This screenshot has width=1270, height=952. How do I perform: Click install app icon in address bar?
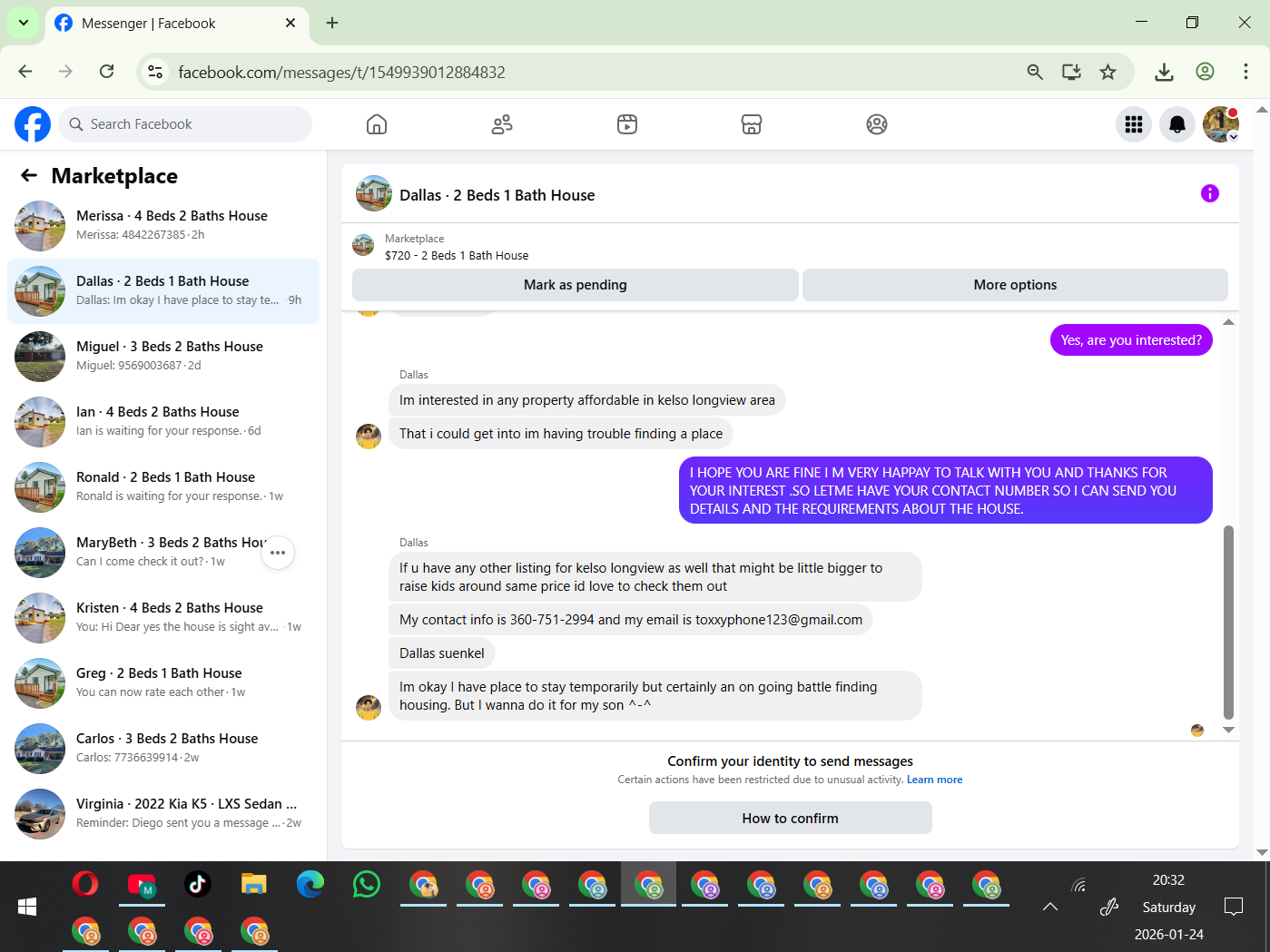1071,72
